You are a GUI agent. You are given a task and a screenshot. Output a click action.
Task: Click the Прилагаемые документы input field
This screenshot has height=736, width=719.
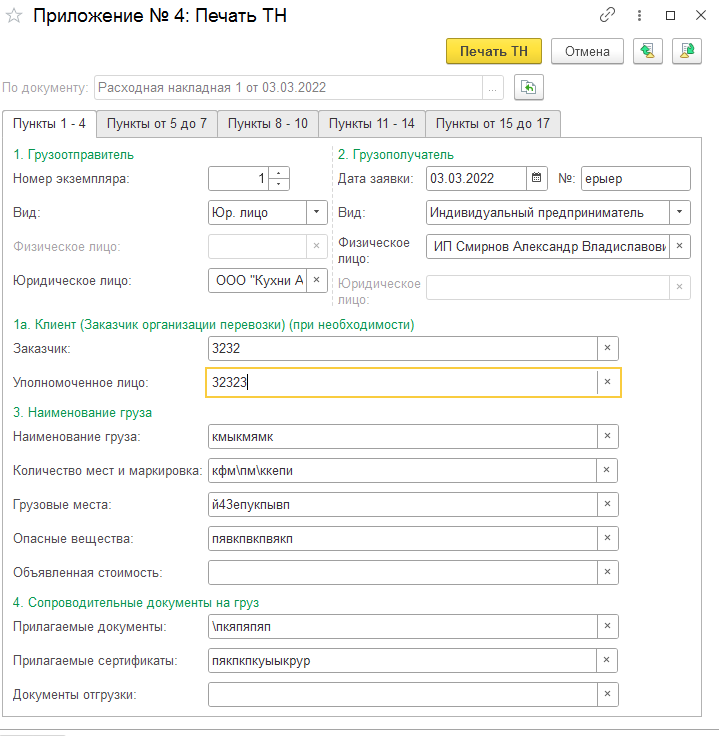(403, 626)
